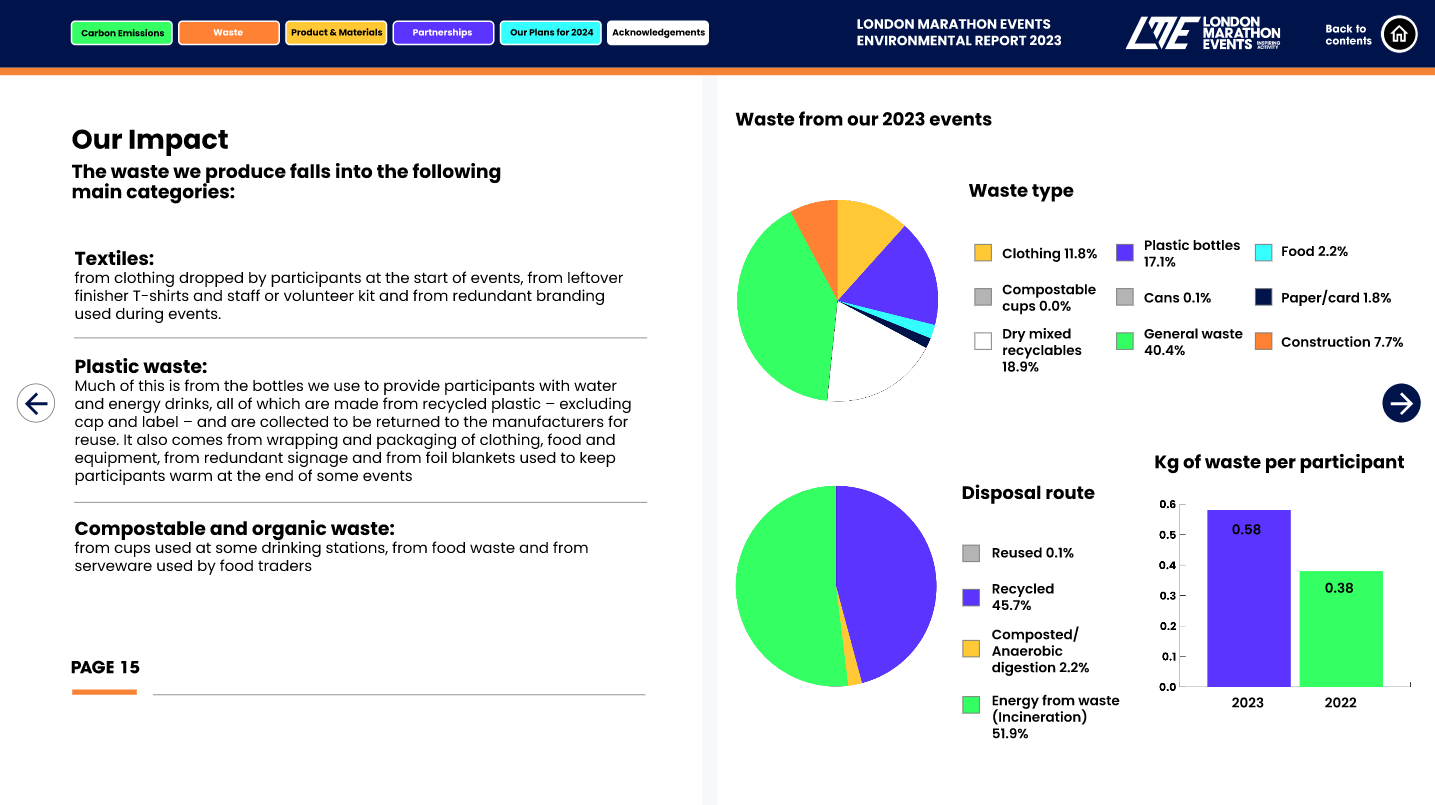Open the Acknowledgements tab
The height and width of the screenshot is (805, 1435).
click(658, 33)
